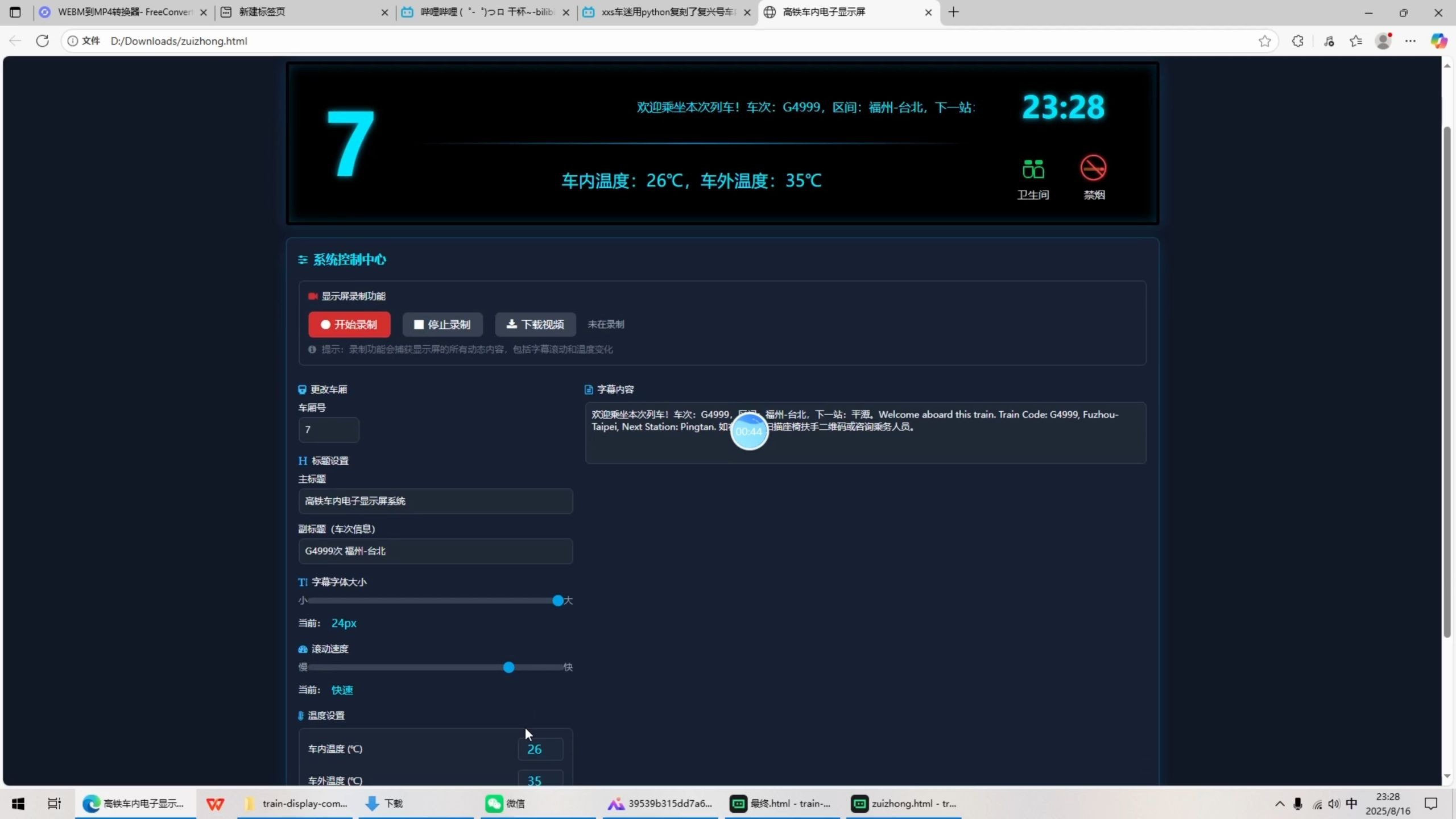The width and height of the screenshot is (1456, 819).
Task: Click the 系统控制中心 sliders icon
Action: pos(303,260)
